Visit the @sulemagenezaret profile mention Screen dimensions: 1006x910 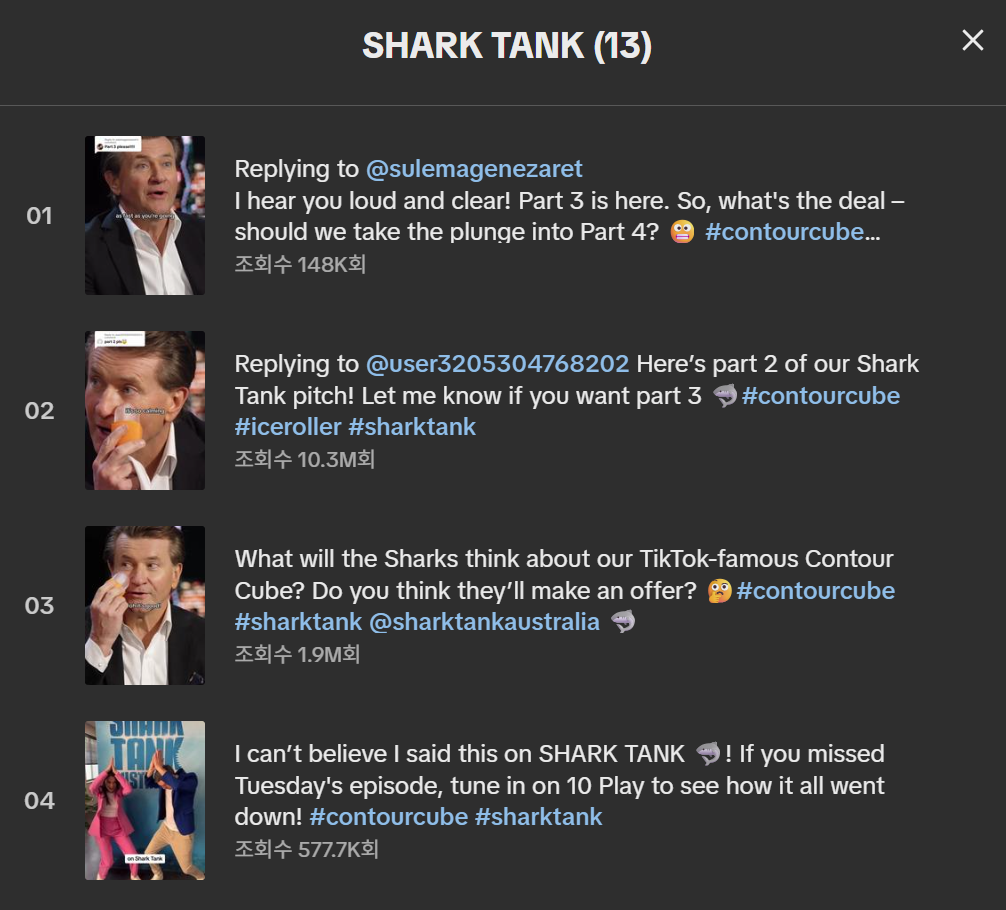pos(474,169)
